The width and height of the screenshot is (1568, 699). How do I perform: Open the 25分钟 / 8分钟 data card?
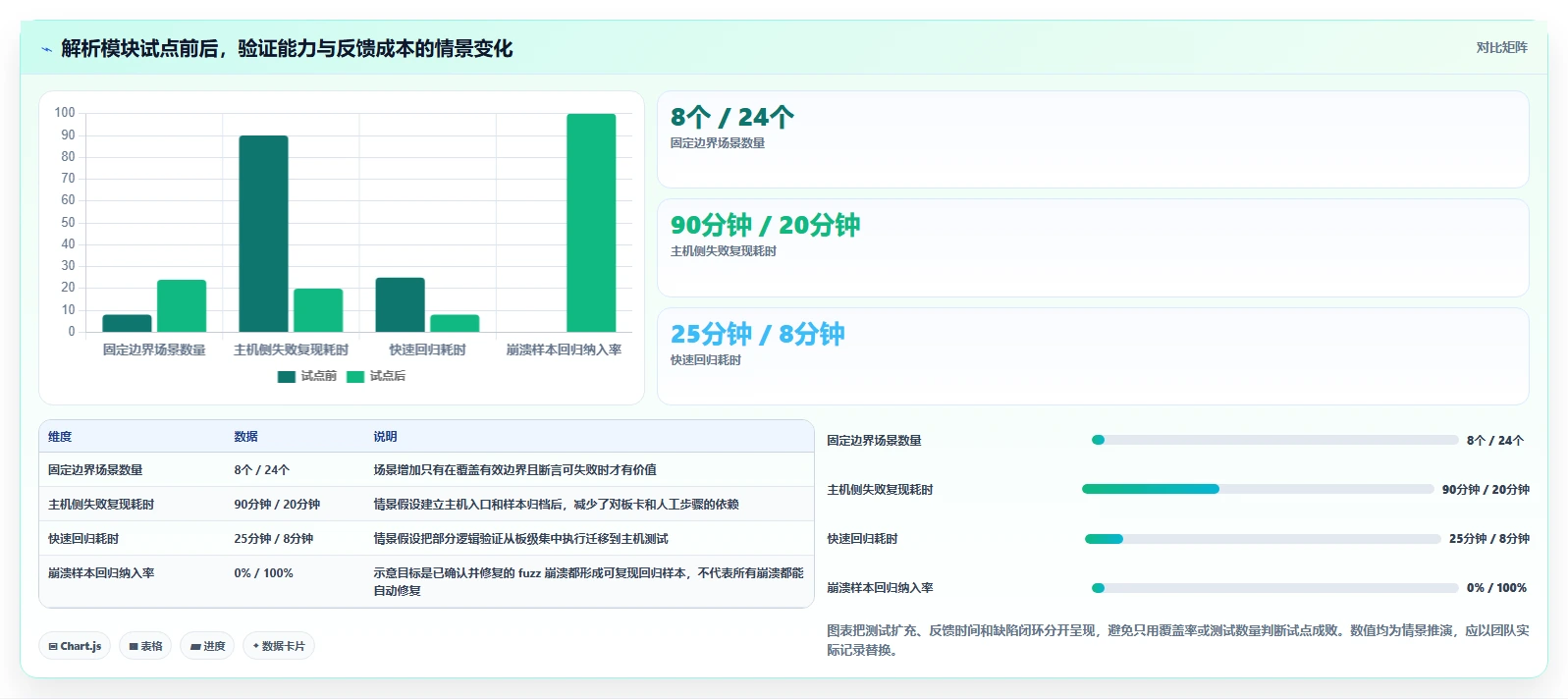[1093, 356]
